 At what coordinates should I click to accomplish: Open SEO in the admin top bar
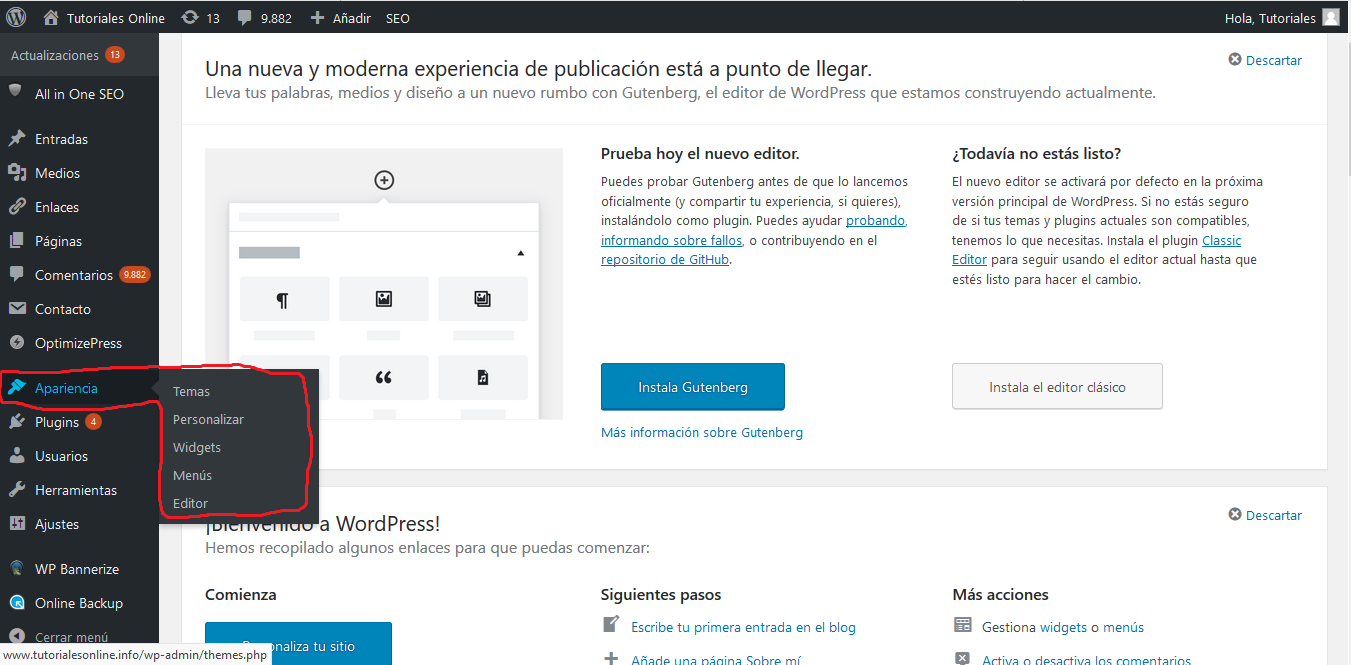397,18
